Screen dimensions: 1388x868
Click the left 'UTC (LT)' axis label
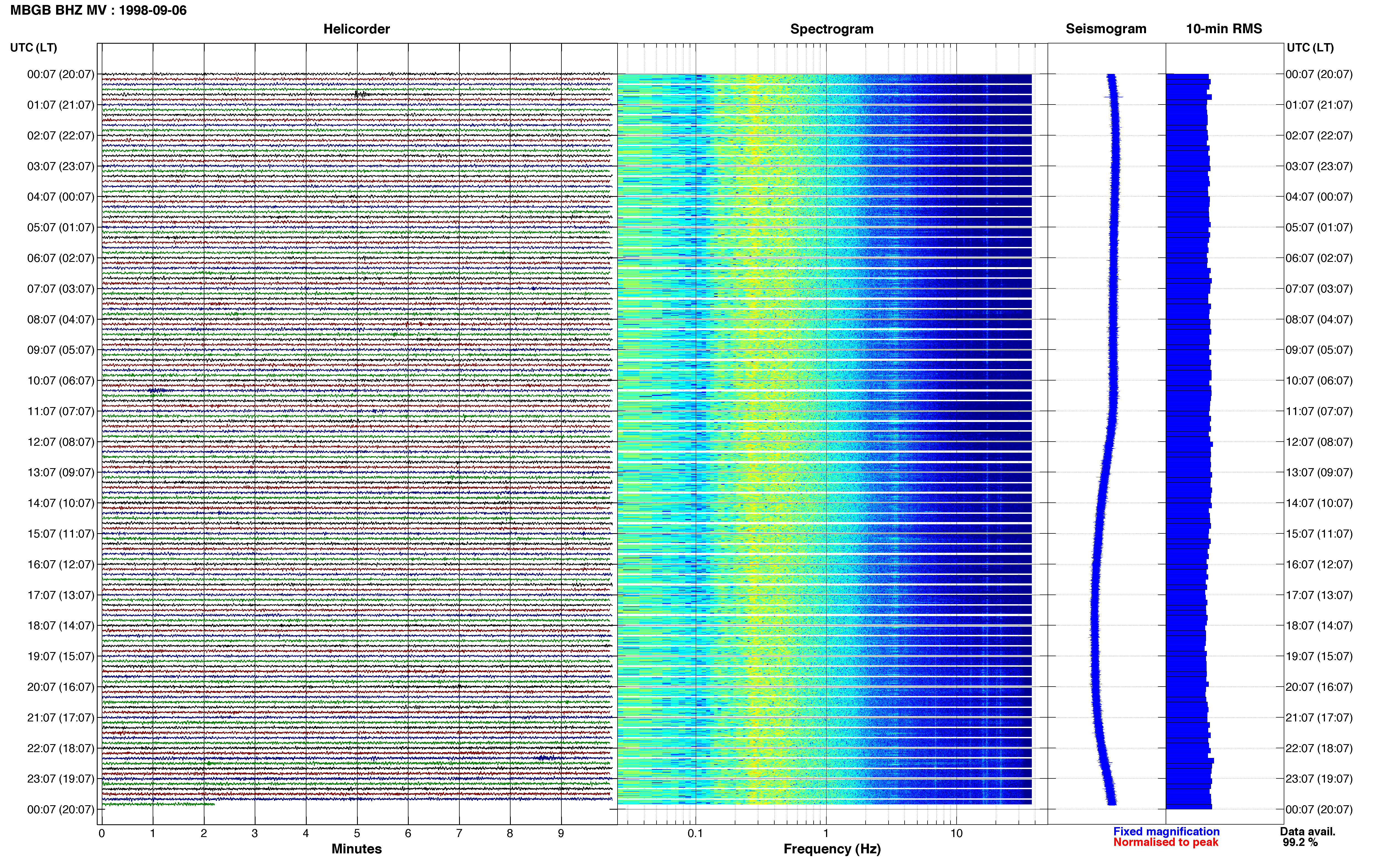coord(33,48)
